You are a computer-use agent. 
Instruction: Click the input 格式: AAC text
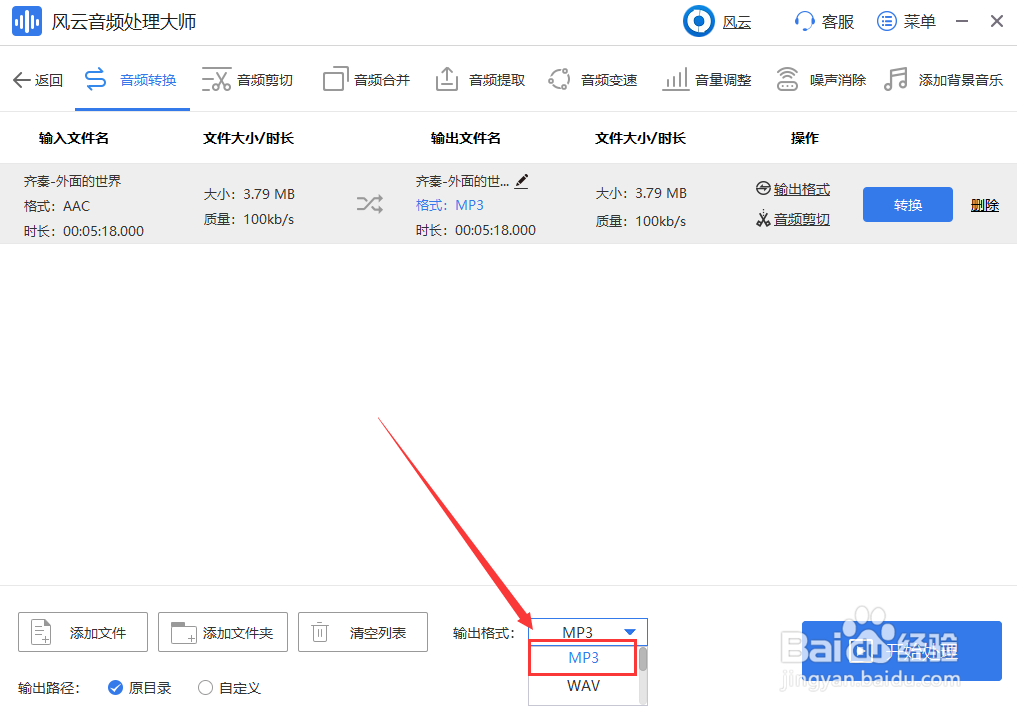point(57,206)
